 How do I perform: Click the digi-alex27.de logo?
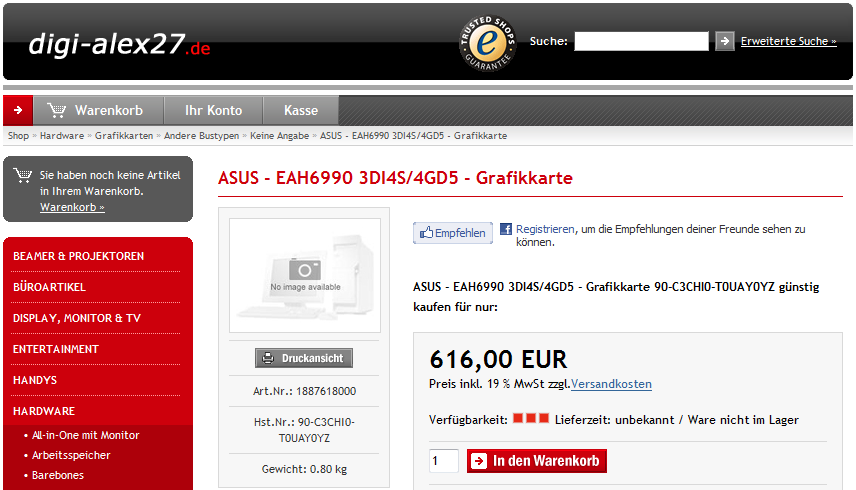(119, 44)
